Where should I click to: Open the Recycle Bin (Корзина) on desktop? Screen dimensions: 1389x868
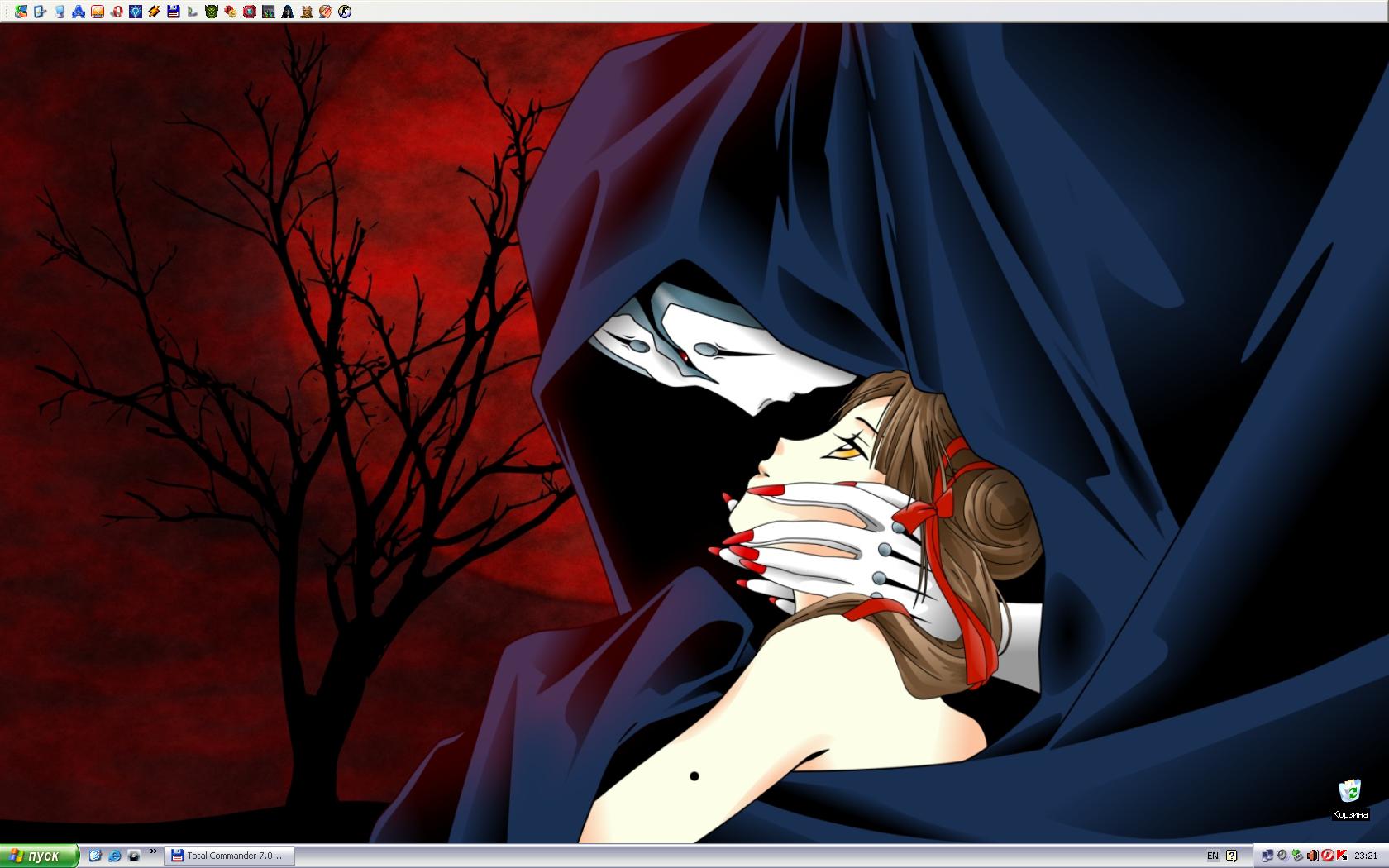[1349, 798]
